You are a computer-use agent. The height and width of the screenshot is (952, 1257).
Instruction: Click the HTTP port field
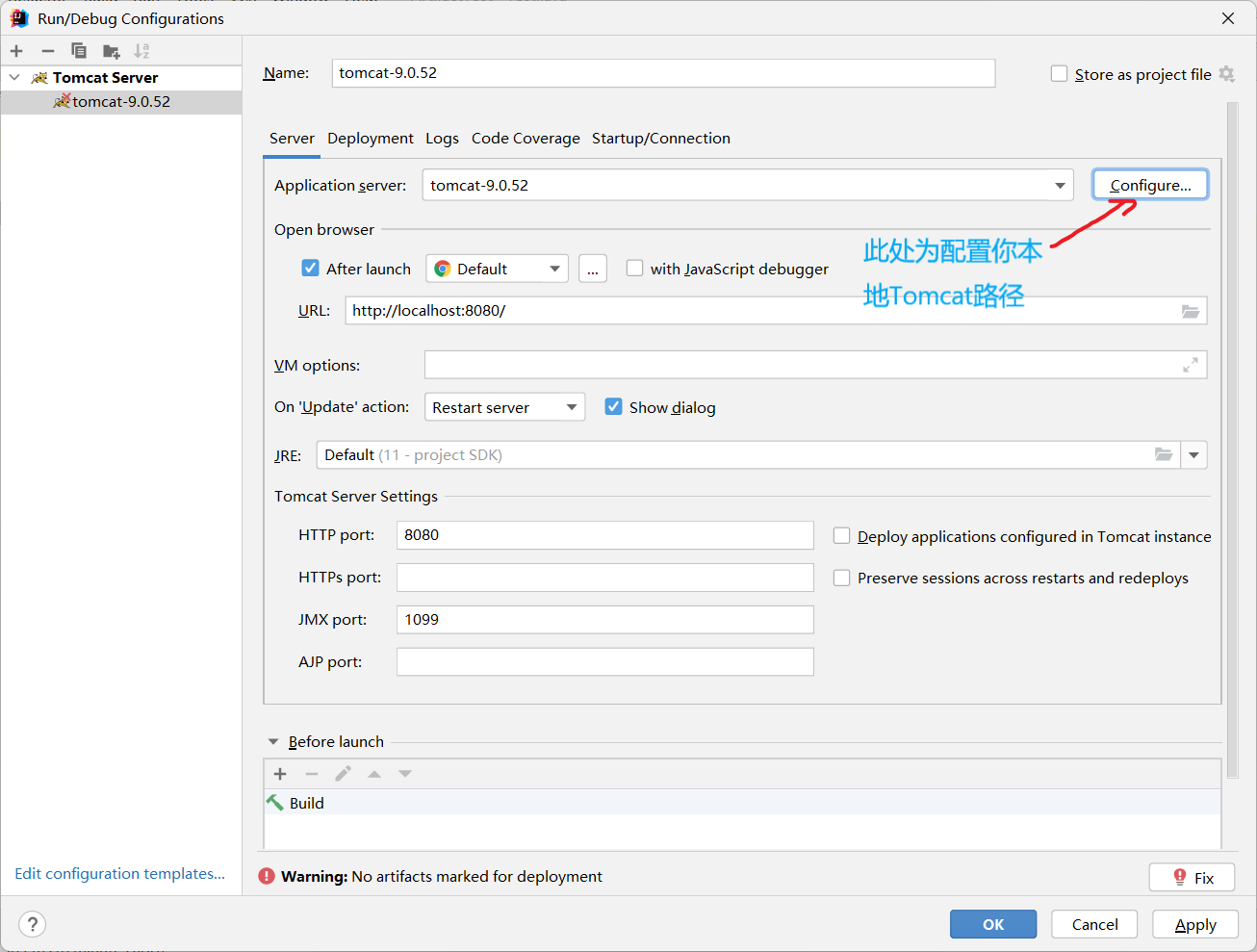604,535
